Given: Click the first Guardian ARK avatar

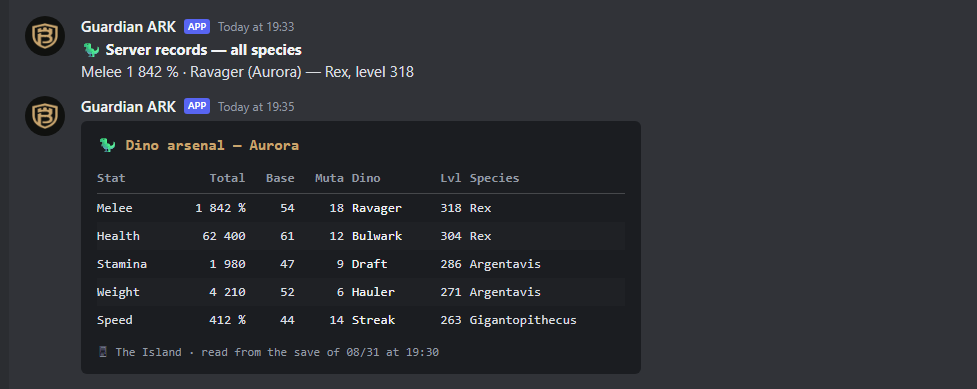Looking at the screenshot, I should pyautogui.click(x=45, y=36).
